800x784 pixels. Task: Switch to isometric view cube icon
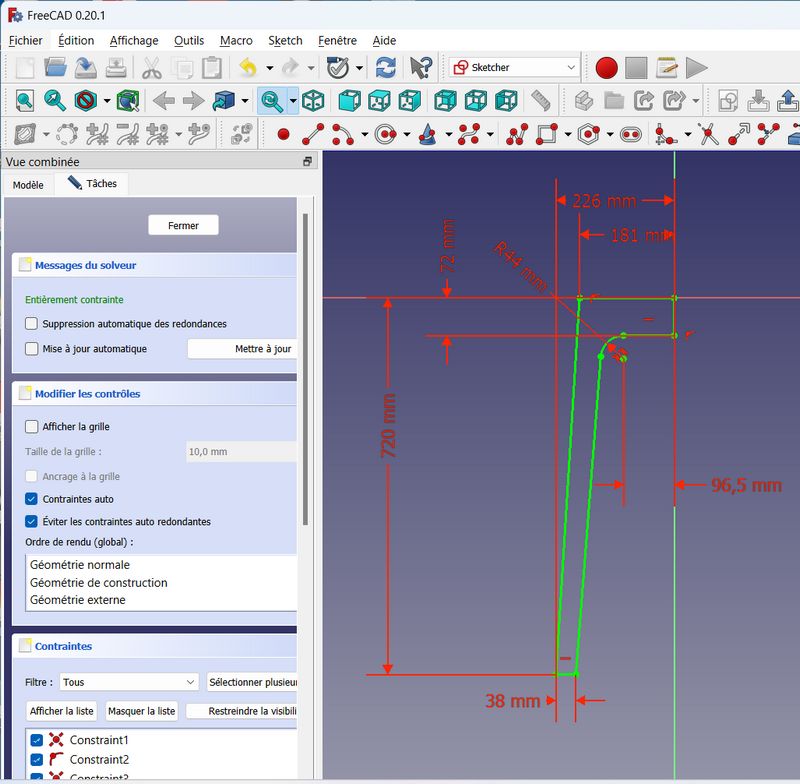(313, 101)
